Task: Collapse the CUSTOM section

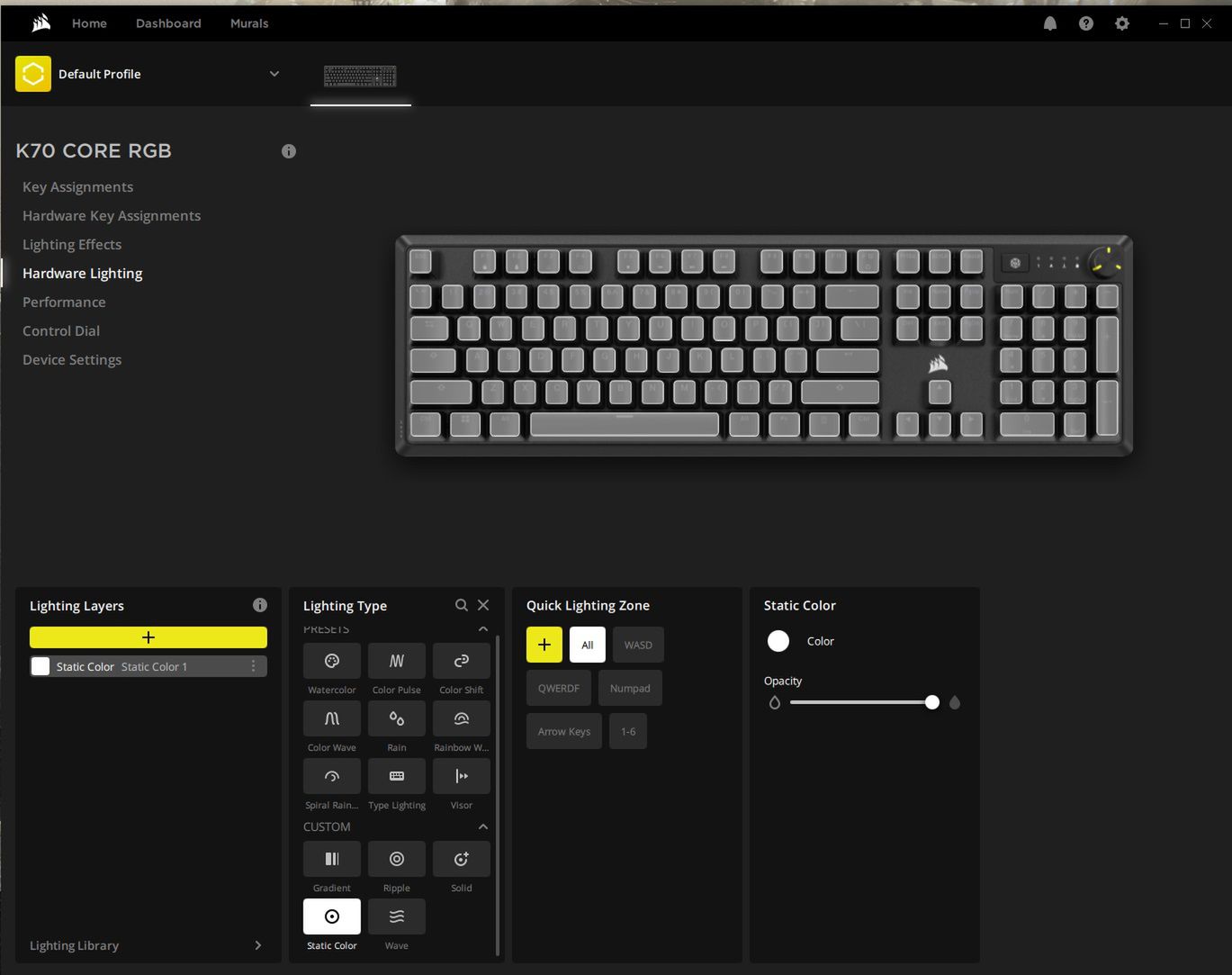Action: 483,826
